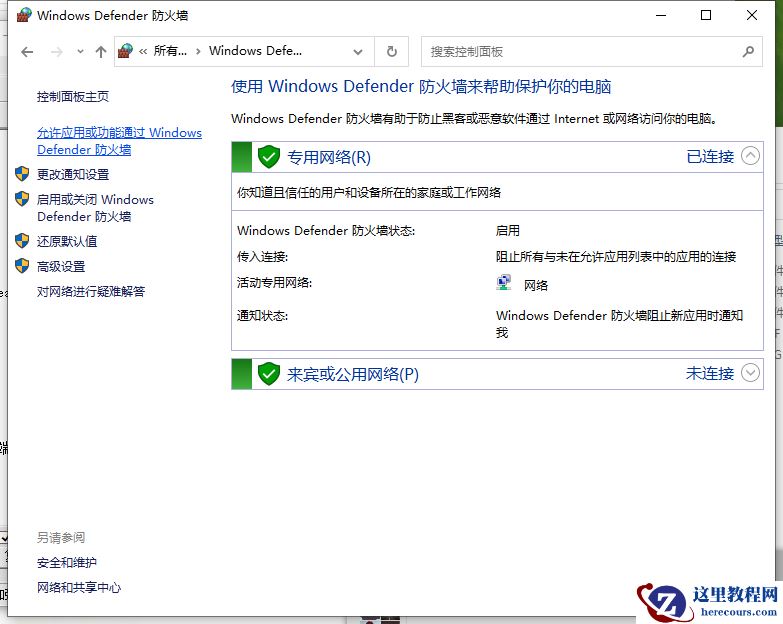
Task: Click 你知道且信任的用户和设备所在的家庭或工作网络 description
Action: [x=369, y=193]
